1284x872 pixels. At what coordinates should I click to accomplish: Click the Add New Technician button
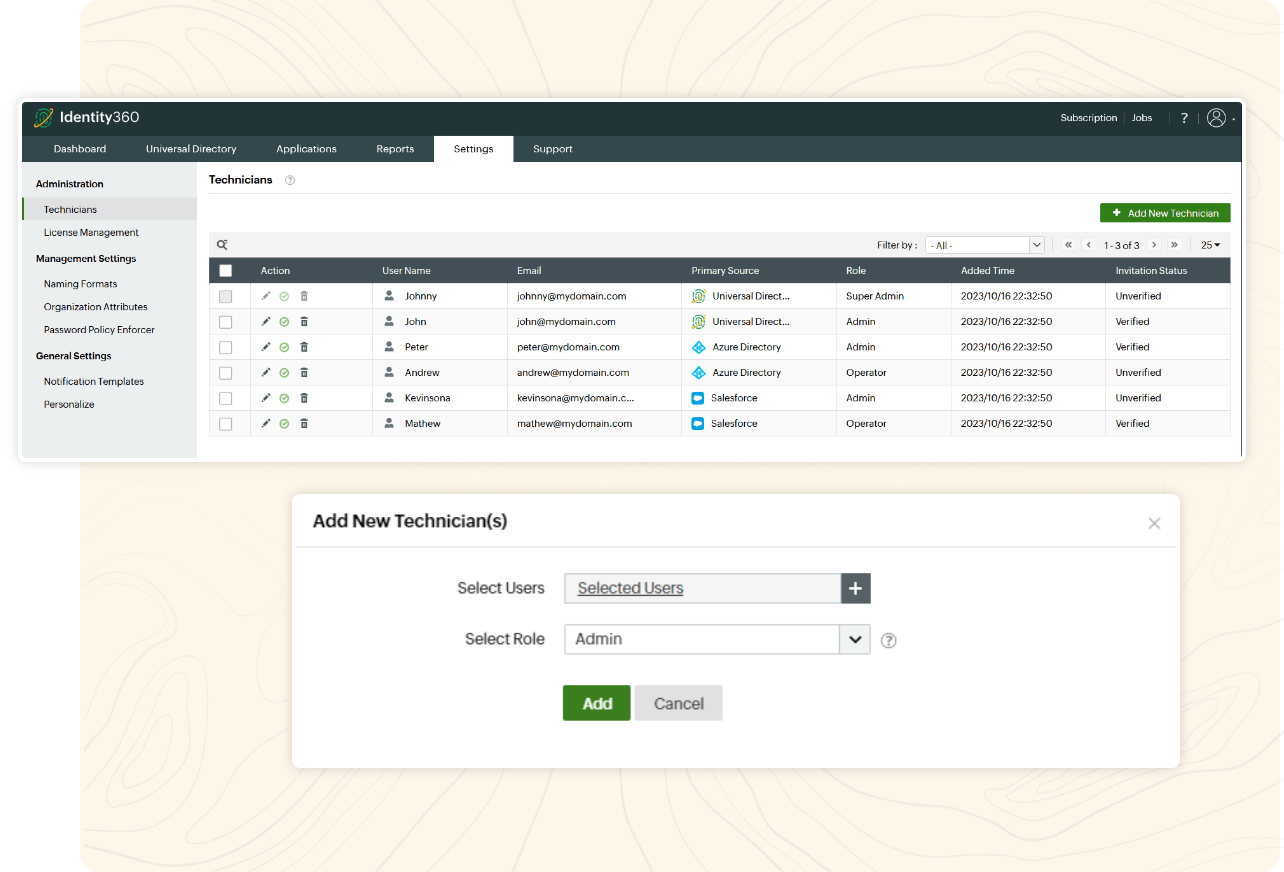[1164, 212]
